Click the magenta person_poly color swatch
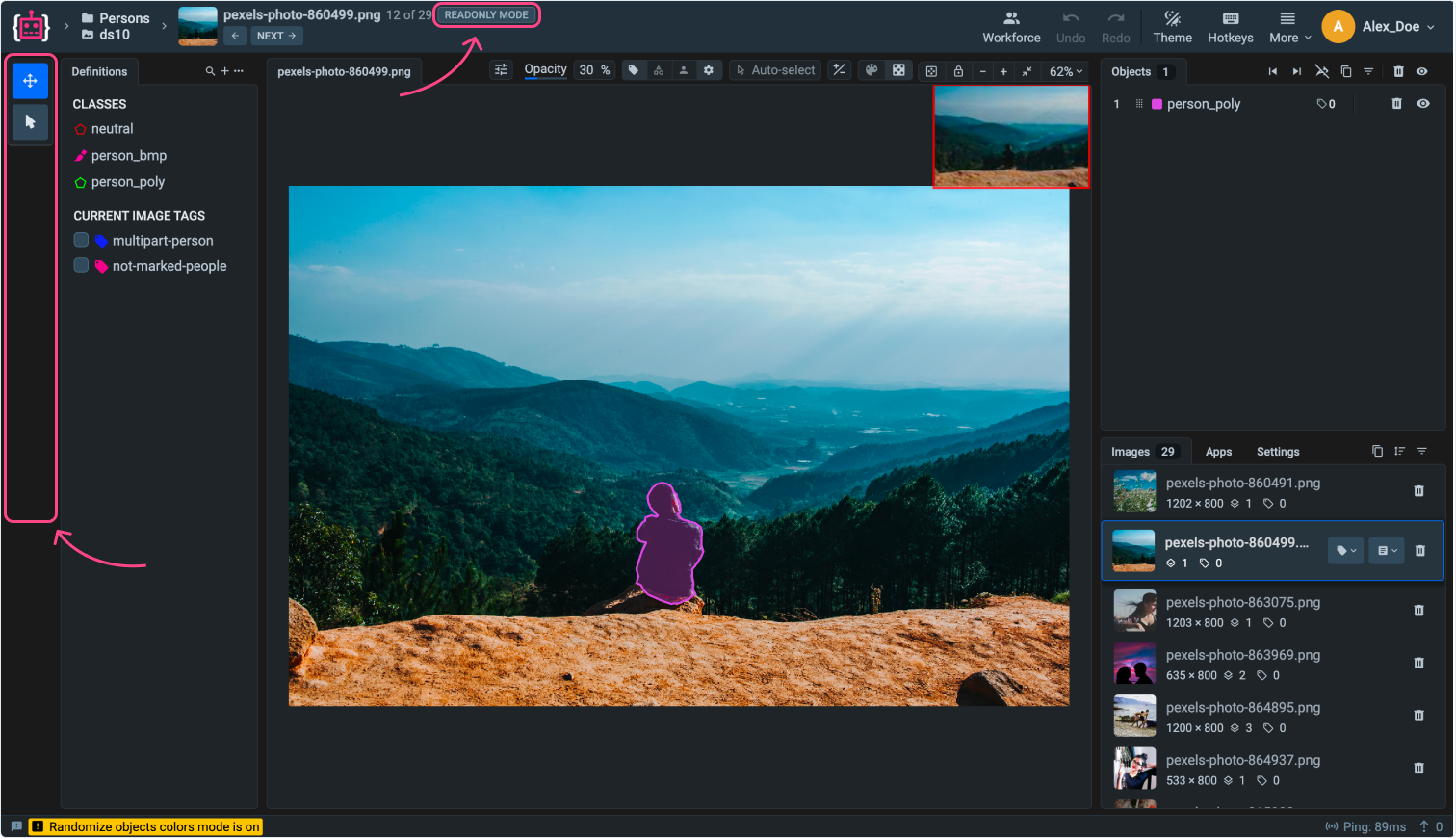 click(x=1157, y=104)
